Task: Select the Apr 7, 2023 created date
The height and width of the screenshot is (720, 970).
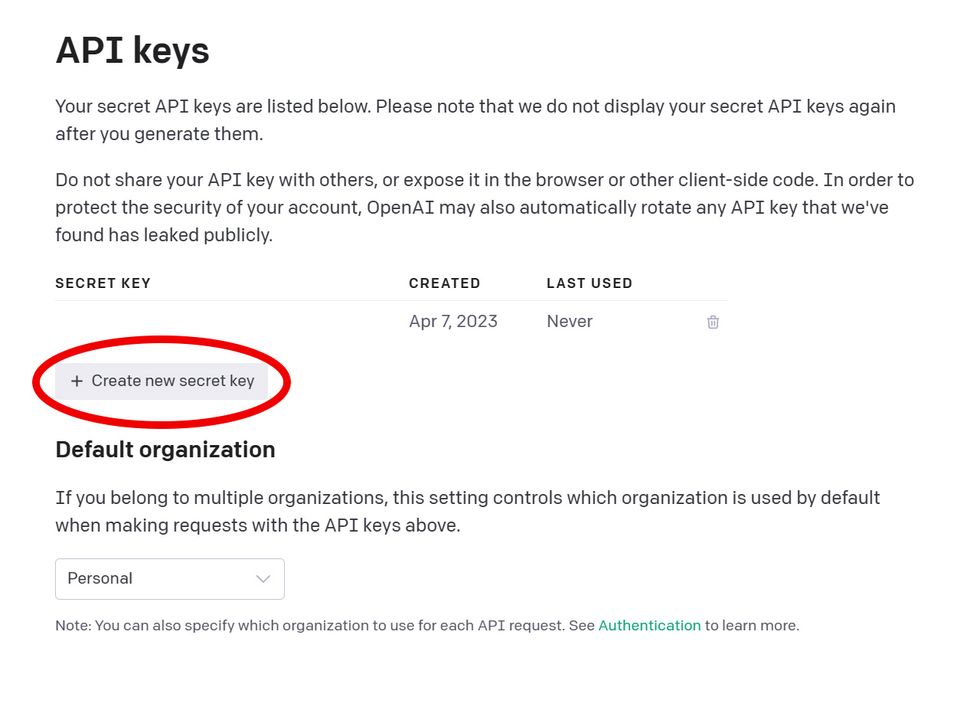Action: click(453, 322)
